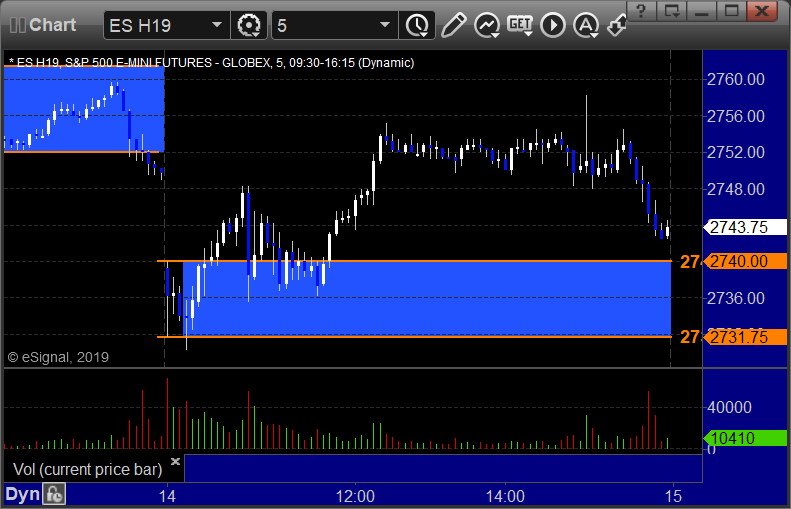Click the 2756.00 price axis label
Screen dimensions: 791x509
coord(736,116)
